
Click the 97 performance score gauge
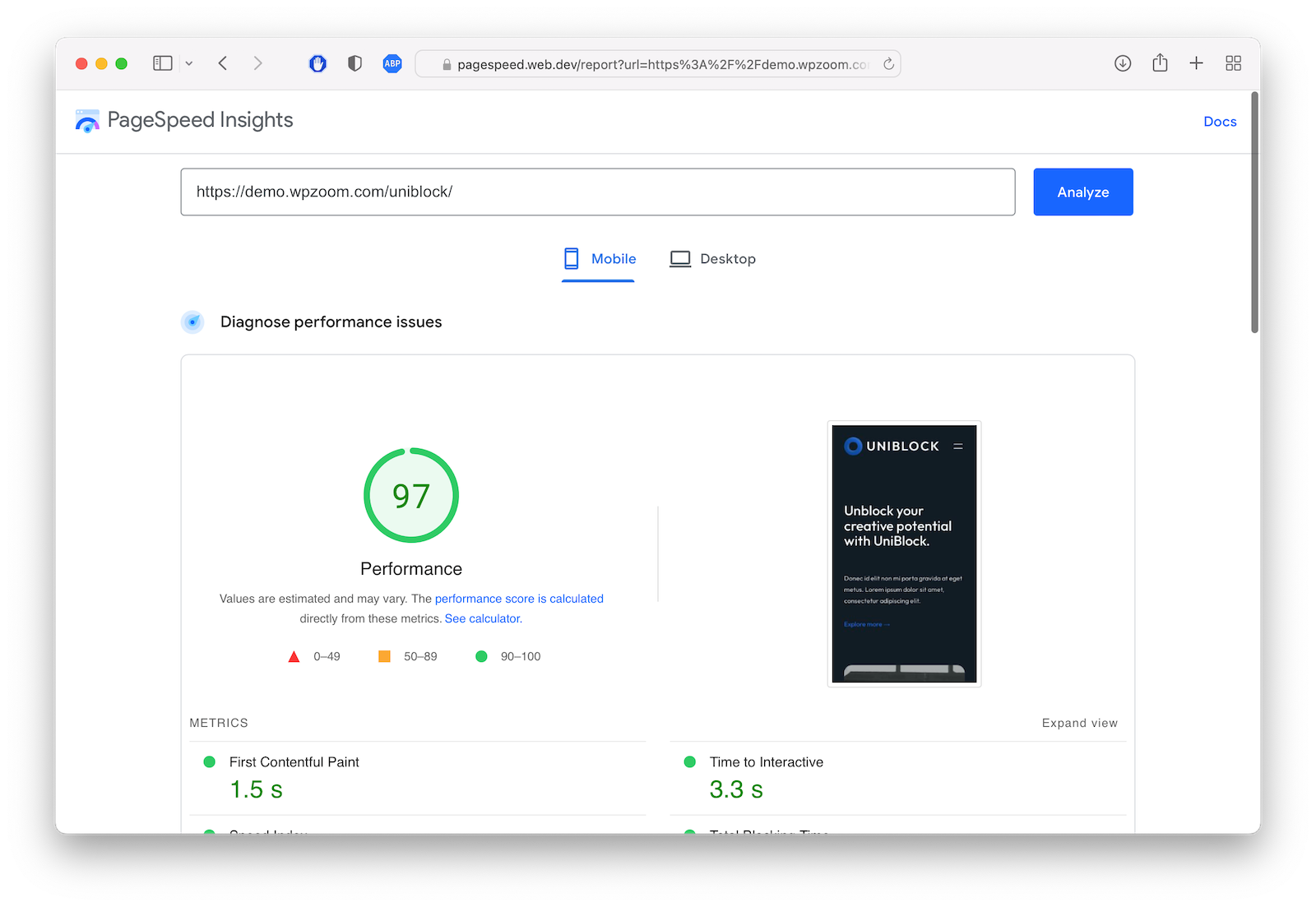(x=411, y=495)
